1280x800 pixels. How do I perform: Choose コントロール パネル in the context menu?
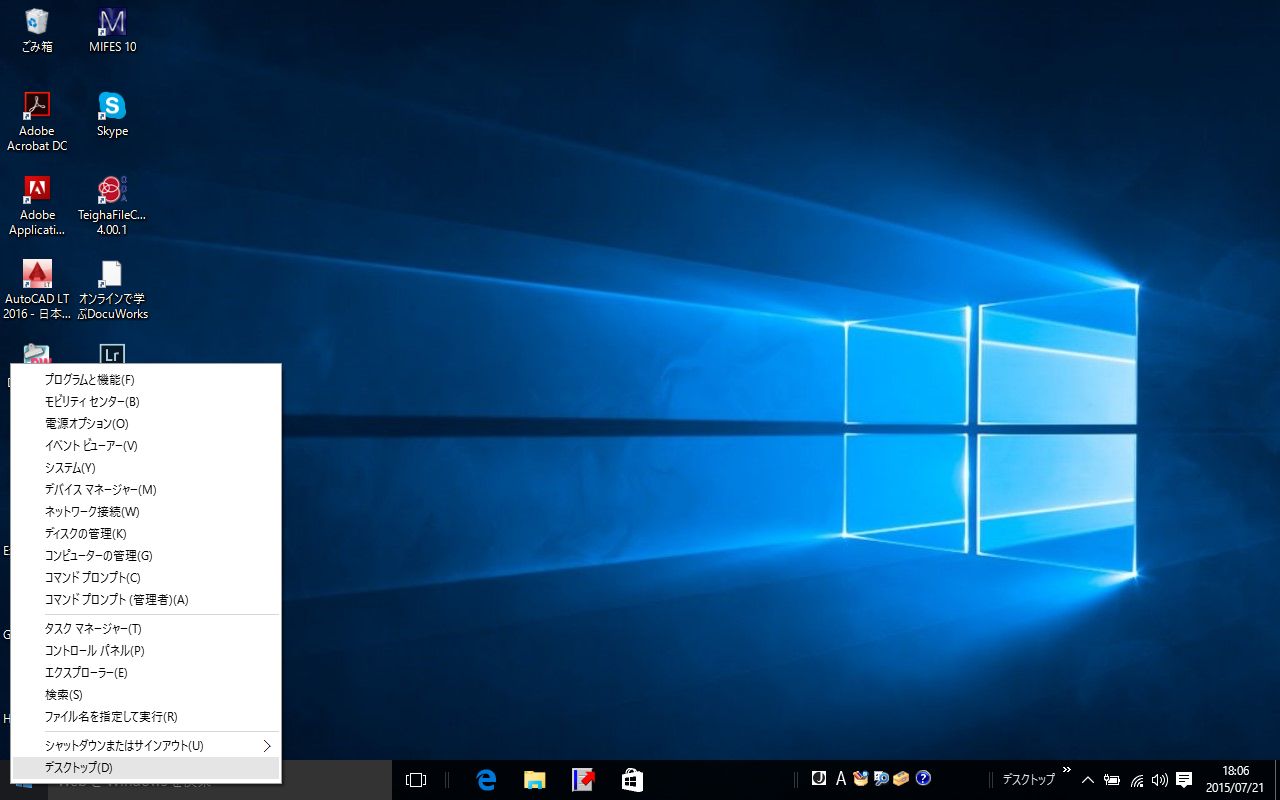[x=94, y=651]
